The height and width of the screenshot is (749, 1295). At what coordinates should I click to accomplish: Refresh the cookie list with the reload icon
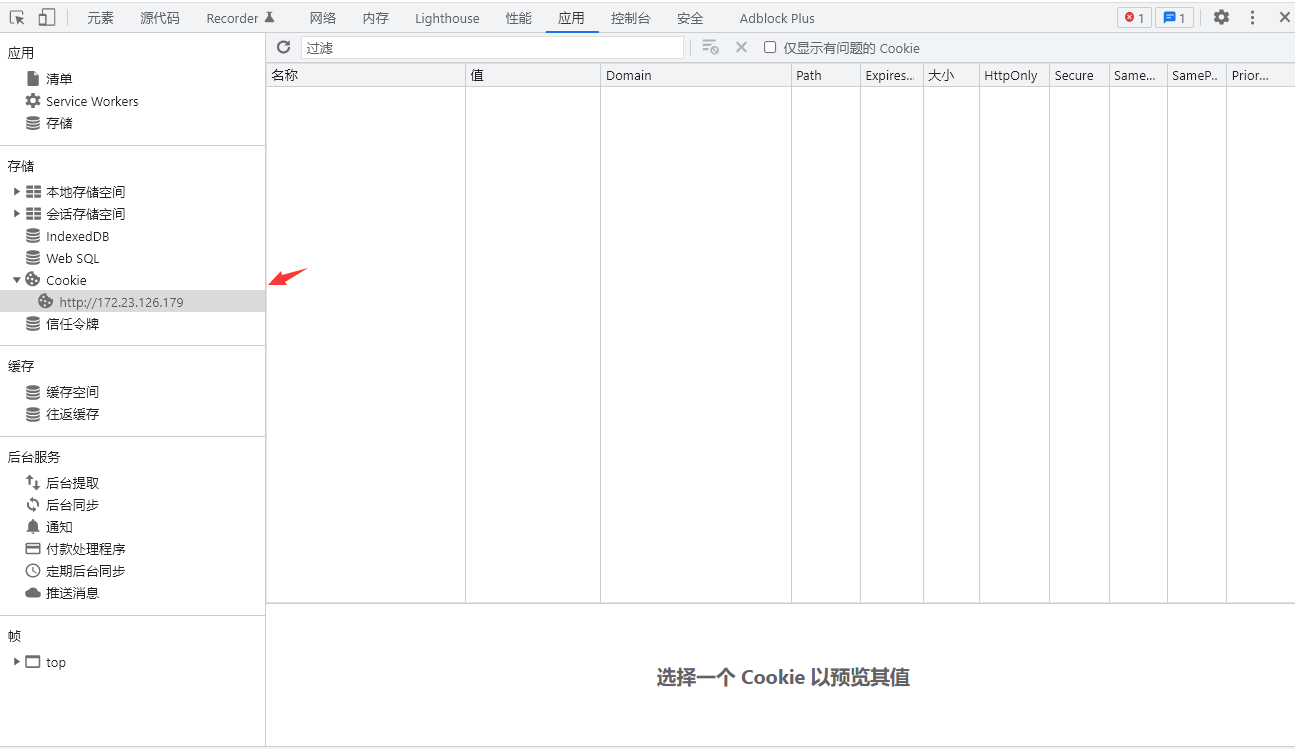(x=284, y=47)
